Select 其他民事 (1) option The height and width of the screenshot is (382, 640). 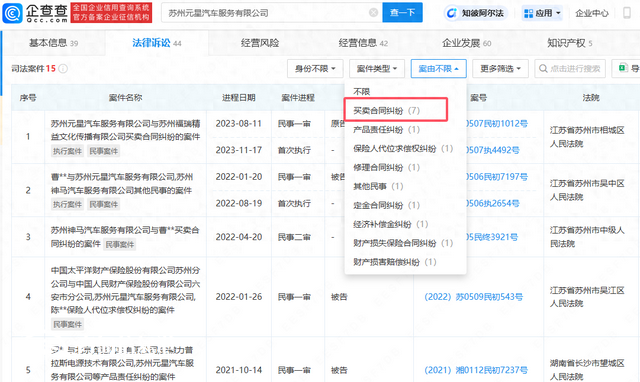[378, 186]
